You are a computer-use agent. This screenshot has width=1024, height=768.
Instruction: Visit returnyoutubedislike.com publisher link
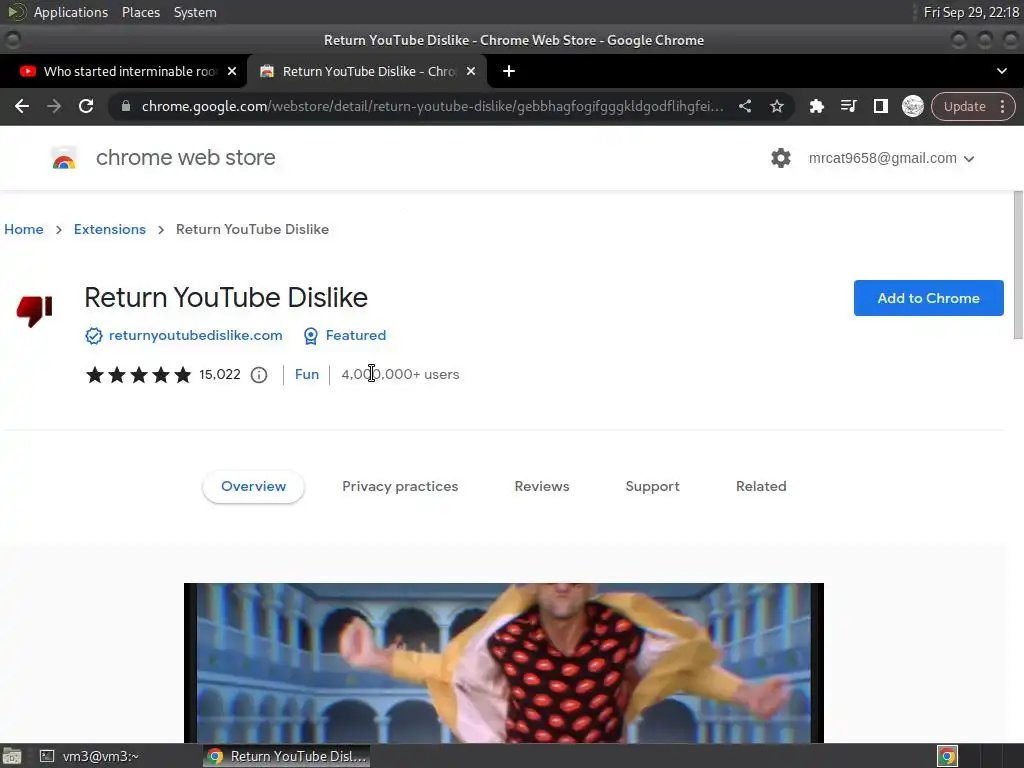click(195, 336)
